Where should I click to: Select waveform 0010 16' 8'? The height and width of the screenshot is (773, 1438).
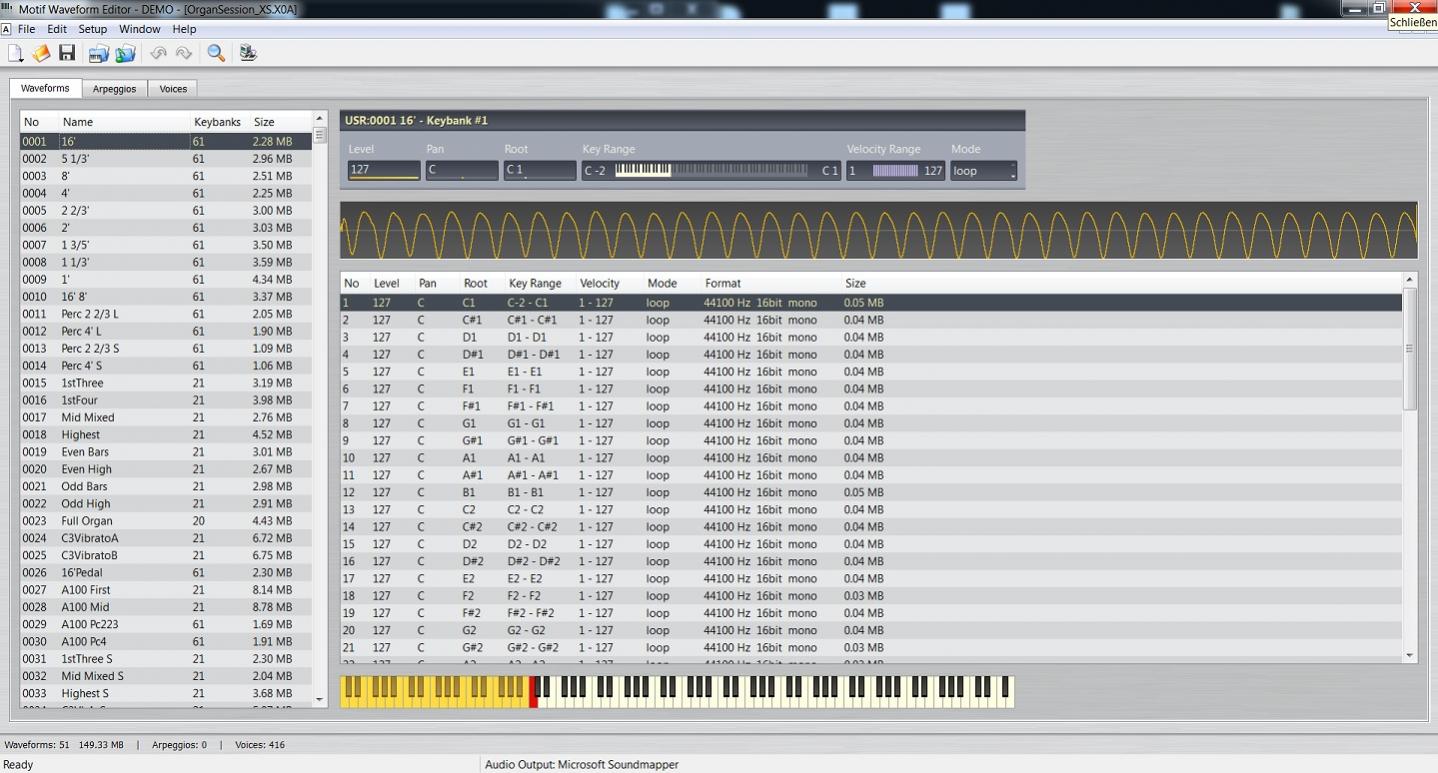click(166, 297)
